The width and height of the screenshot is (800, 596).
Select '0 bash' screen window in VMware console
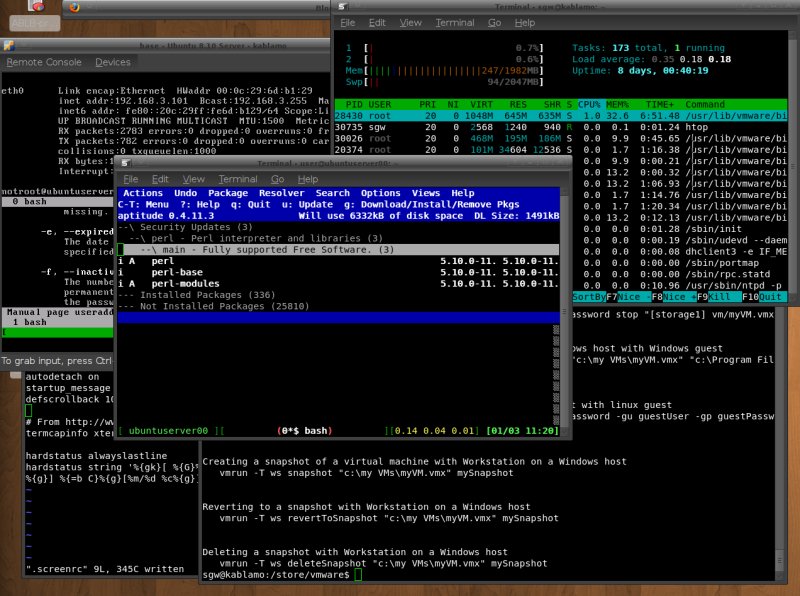click(58, 202)
